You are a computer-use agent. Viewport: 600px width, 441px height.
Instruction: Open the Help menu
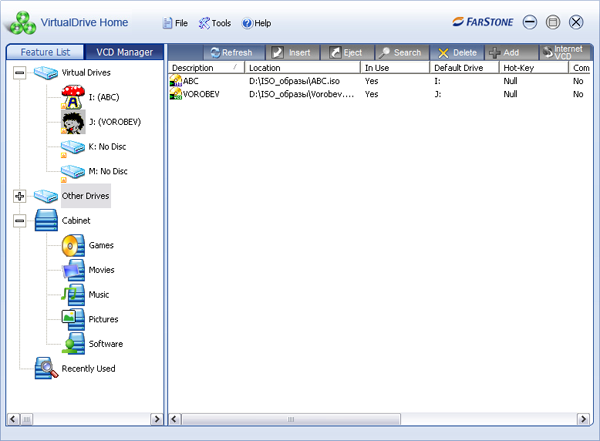(x=256, y=23)
